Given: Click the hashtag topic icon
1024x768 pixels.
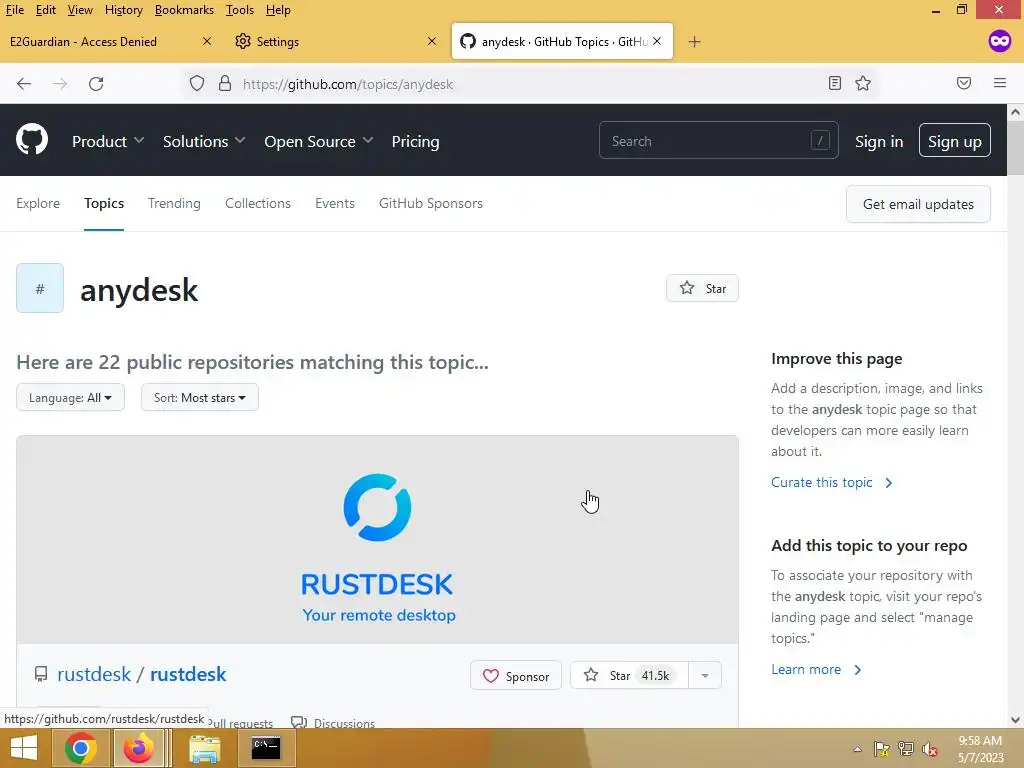Looking at the screenshot, I should tap(40, 288).
